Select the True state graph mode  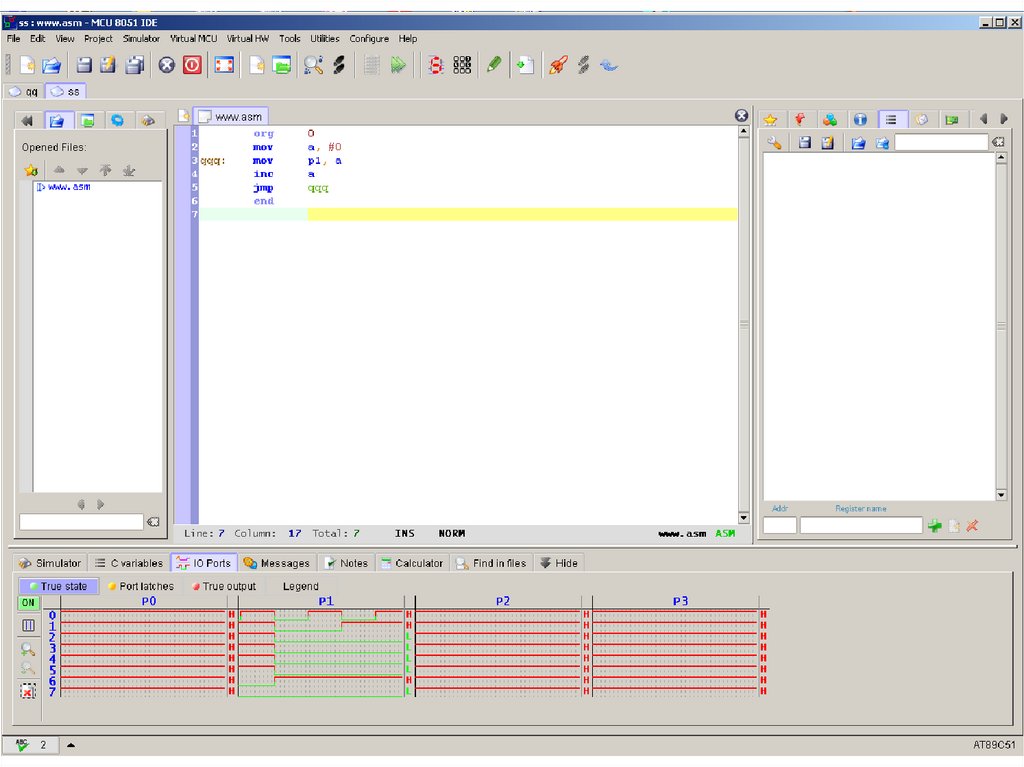coord(57,586)
